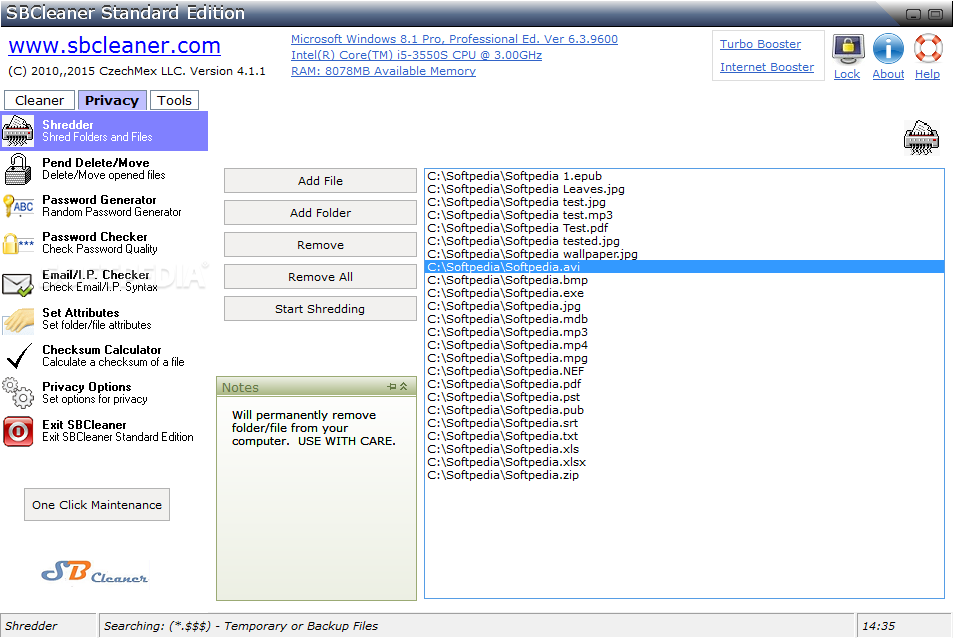Select Softpedia.zip in file list
Viewport: 953px width, 638px height.
tap(684, 475)
